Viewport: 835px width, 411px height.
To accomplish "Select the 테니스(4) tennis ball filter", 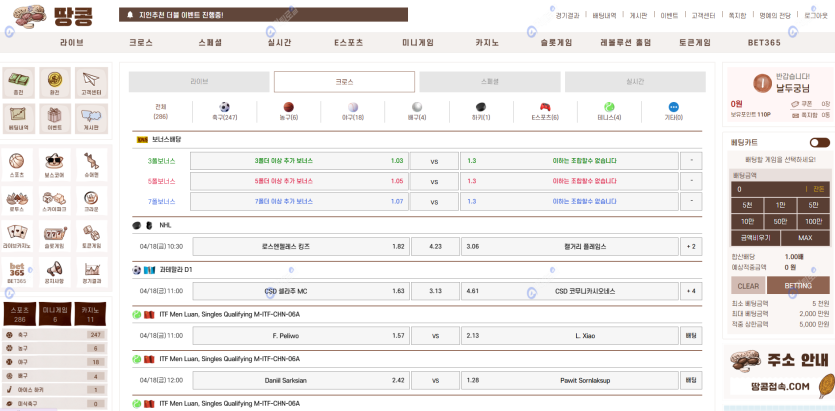I will 609,108.
